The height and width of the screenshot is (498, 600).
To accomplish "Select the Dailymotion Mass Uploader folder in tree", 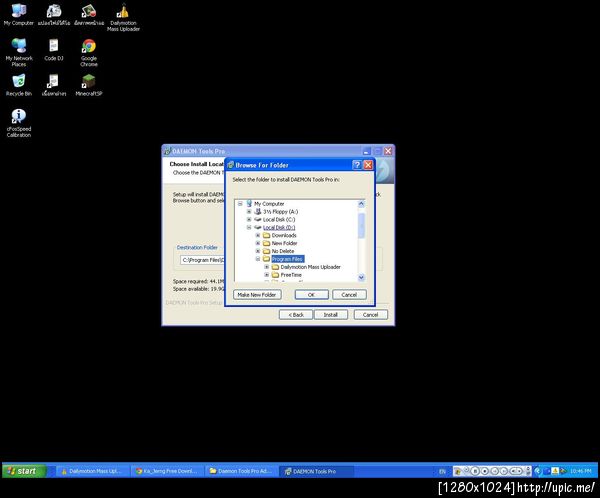I will [310, 267].
